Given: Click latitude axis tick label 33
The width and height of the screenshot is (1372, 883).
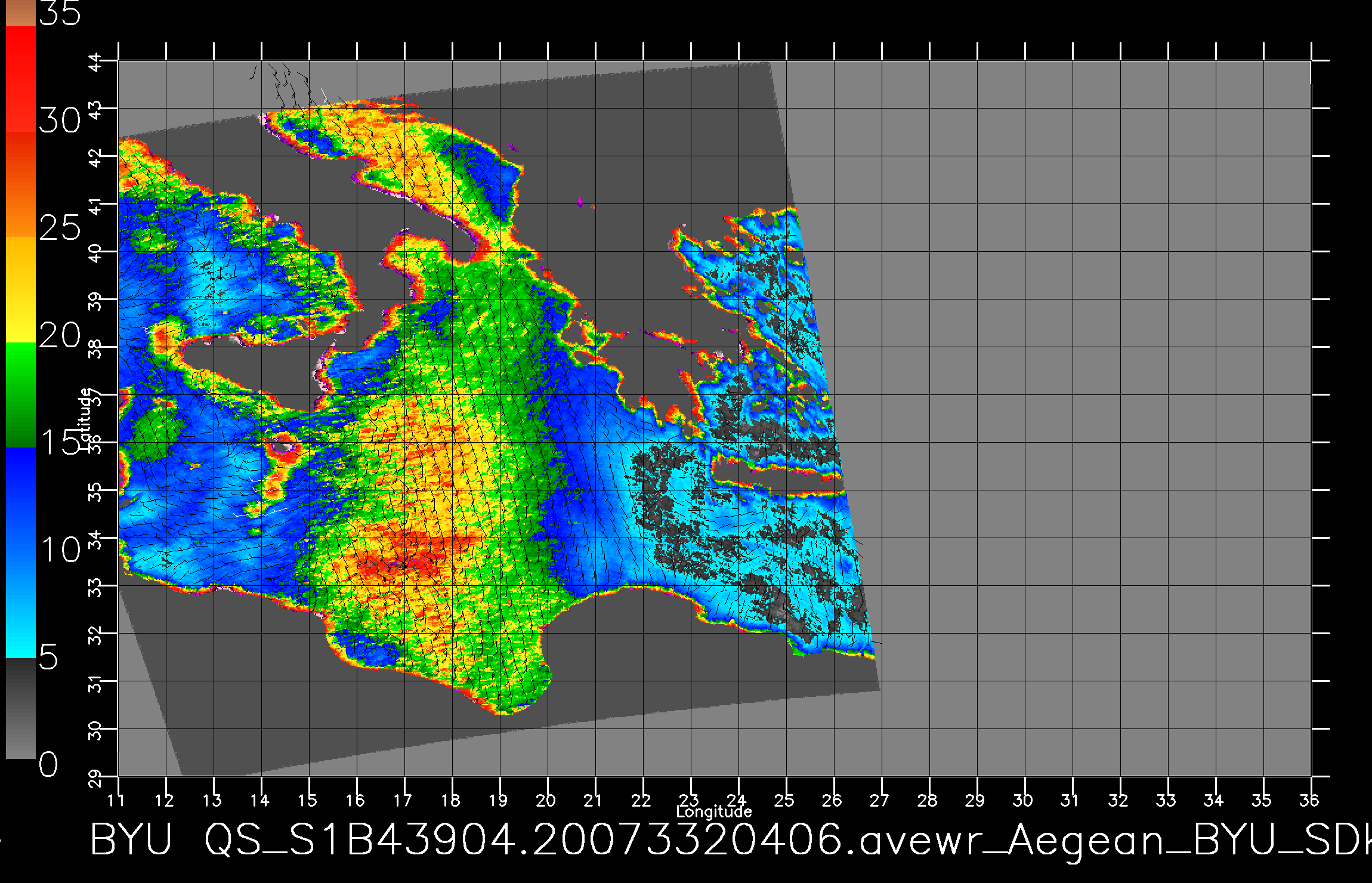Looking at the screenshot, I should 96,586.
